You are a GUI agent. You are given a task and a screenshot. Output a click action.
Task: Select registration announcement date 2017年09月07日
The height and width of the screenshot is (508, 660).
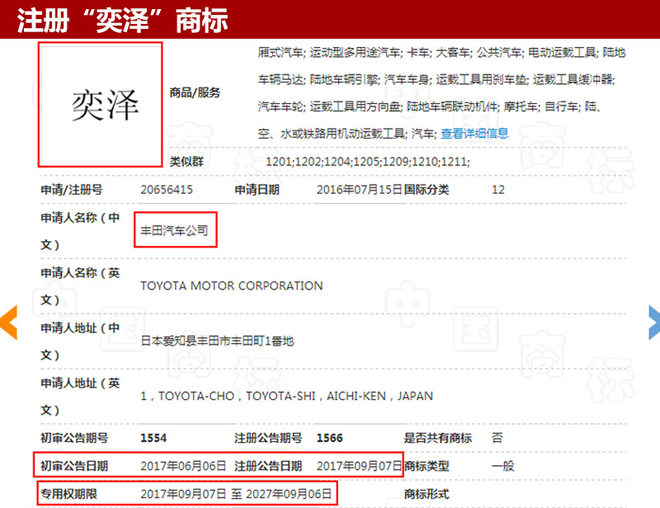coord(359,466)
